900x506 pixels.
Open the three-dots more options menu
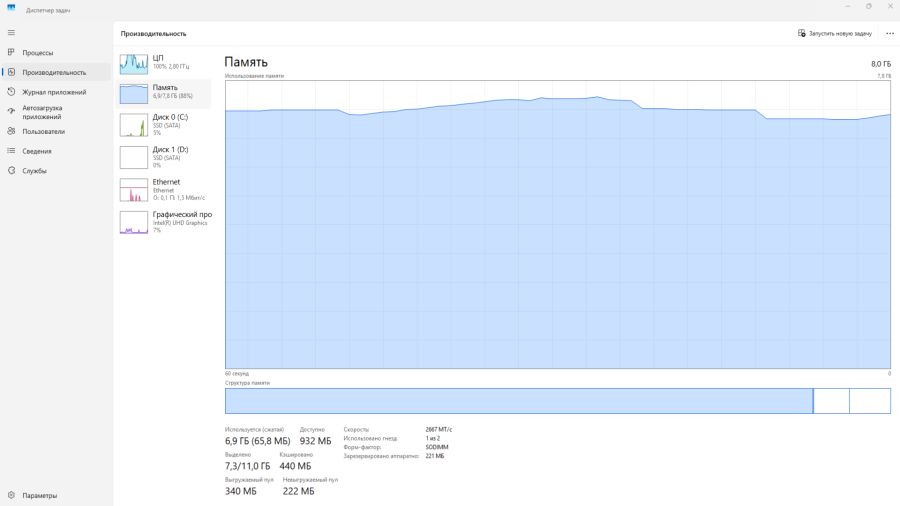click(x=889, y=33)
